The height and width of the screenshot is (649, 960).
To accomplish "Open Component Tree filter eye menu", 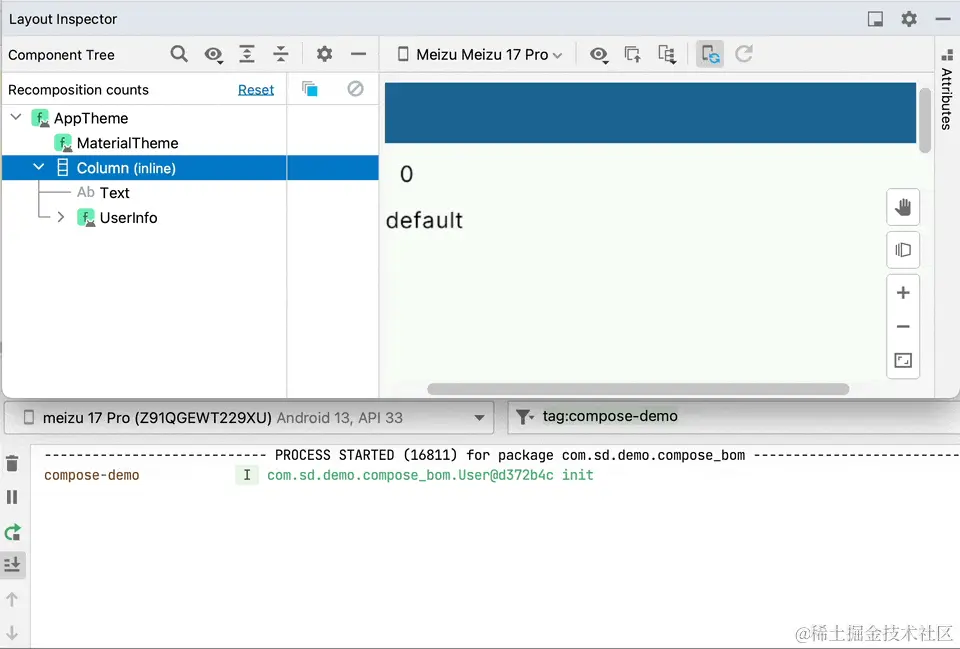I will click(x=213, y=54).
